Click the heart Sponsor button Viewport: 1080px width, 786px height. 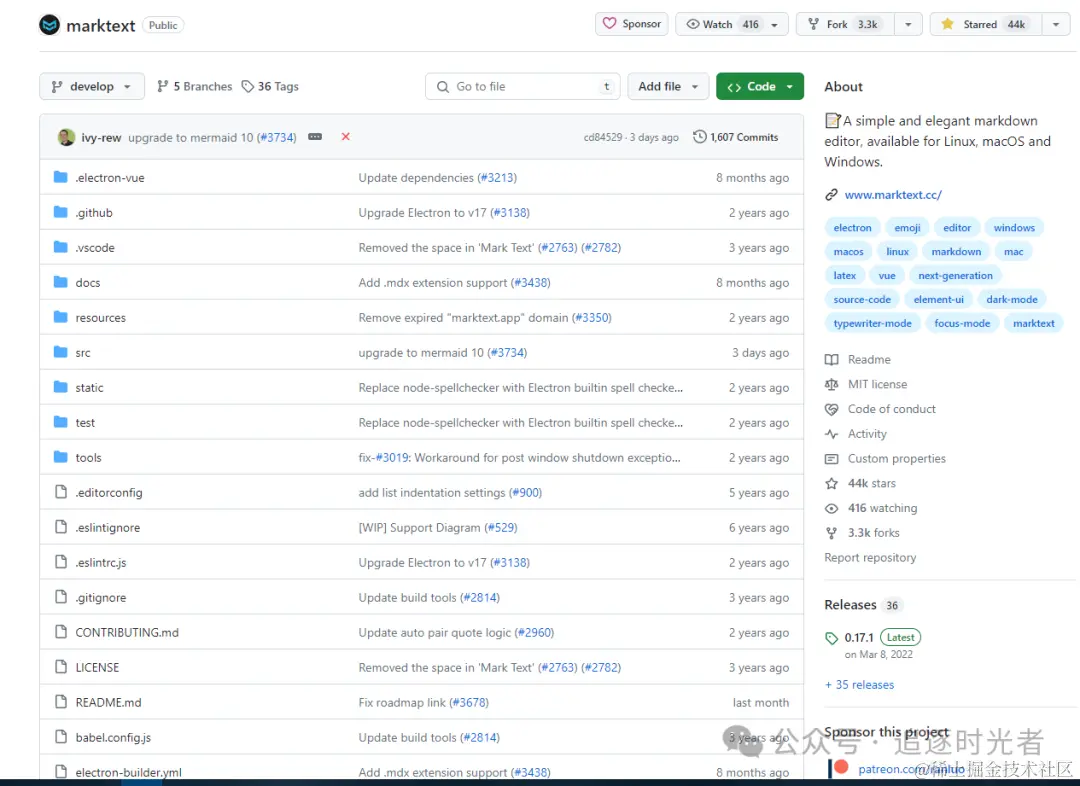point(632,24)
